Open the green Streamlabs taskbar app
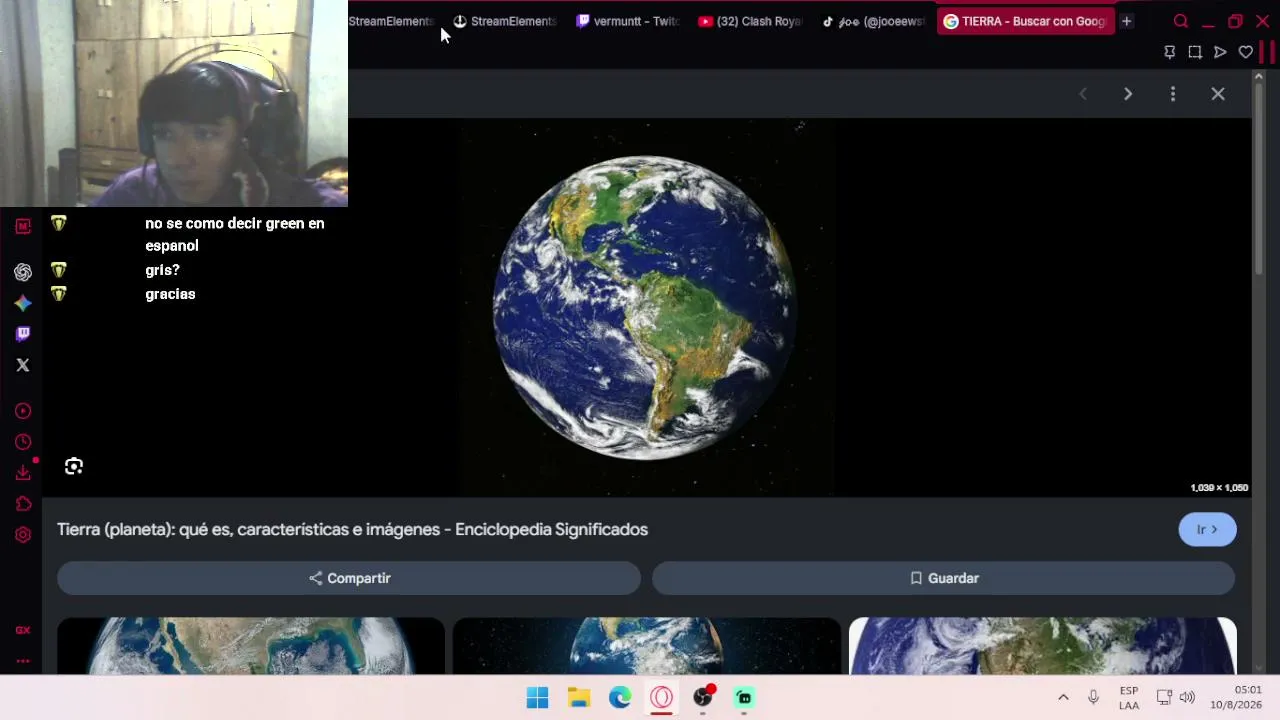 pos(744,698)
